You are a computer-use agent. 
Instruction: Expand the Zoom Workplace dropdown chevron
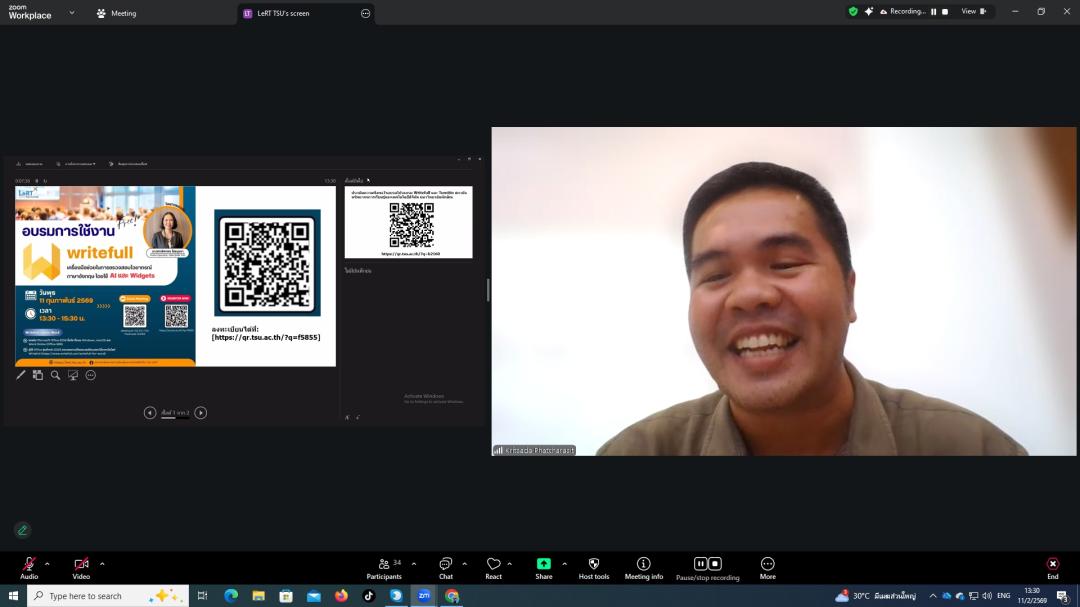click(x=72, y=13)
